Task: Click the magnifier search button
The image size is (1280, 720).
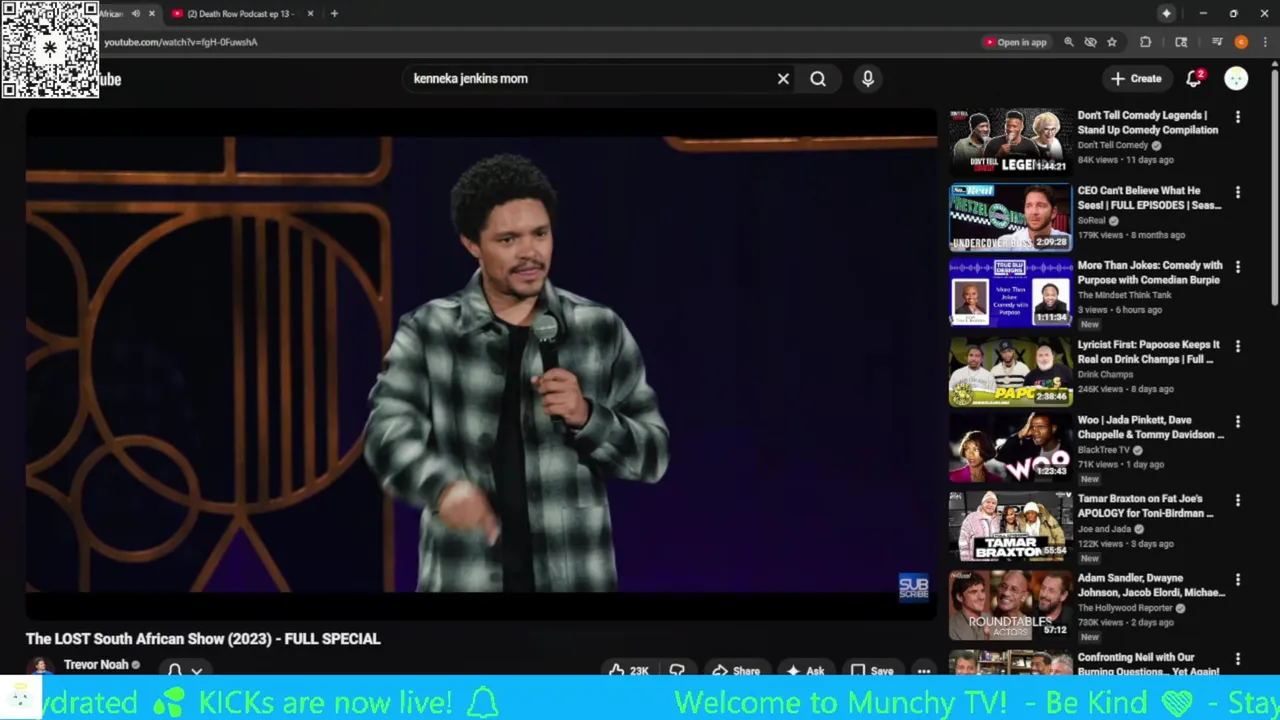Action: pyautogui.click(x=818, y=79)
